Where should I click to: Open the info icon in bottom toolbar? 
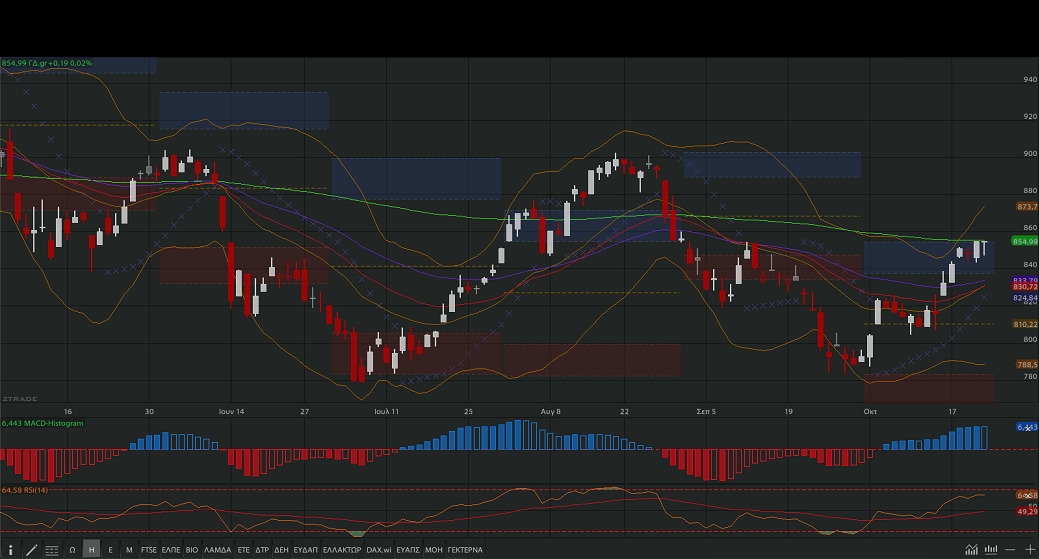(11, 550)
